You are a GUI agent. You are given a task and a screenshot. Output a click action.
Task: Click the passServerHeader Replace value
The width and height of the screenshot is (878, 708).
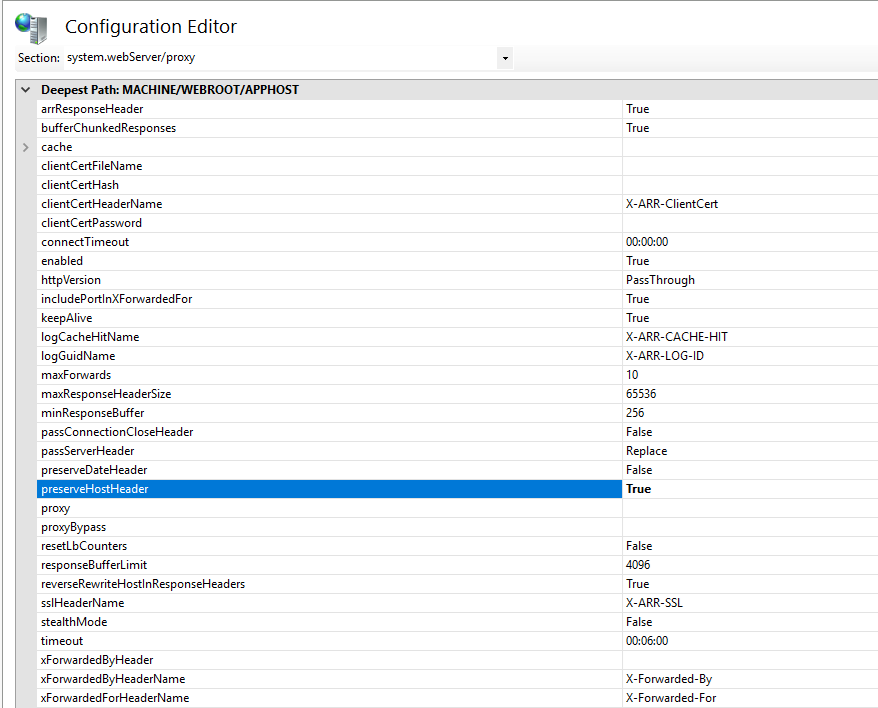tap(646, 451)
